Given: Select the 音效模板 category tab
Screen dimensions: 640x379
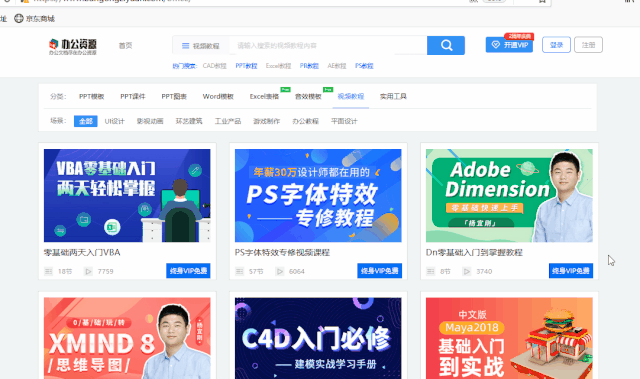Looking at the screenshot, I should click(x=308, y=97).
